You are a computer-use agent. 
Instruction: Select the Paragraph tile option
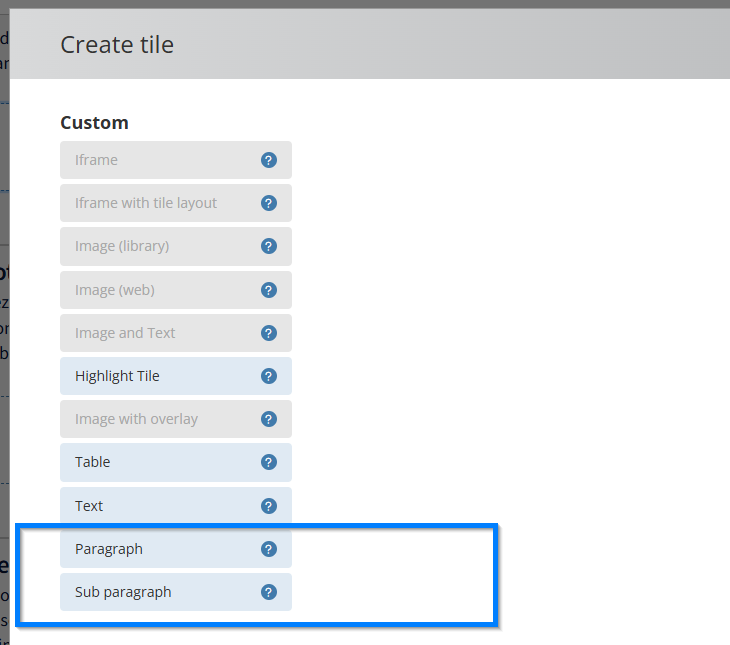click(150, 549)
